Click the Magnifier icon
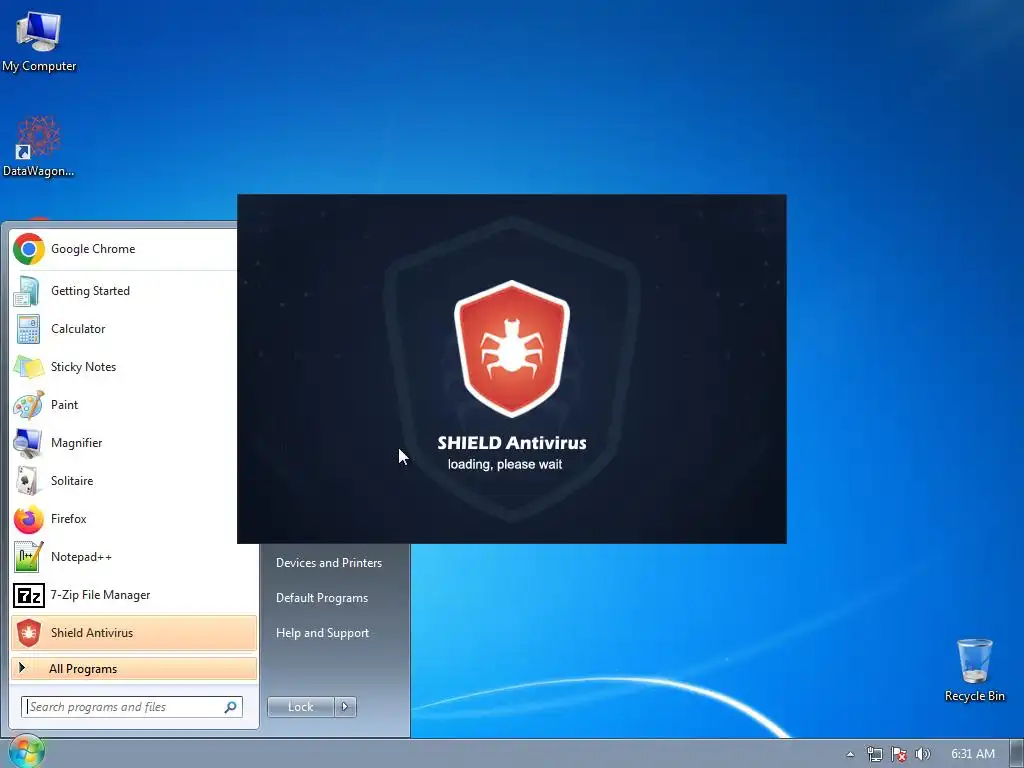 (28, 443)
